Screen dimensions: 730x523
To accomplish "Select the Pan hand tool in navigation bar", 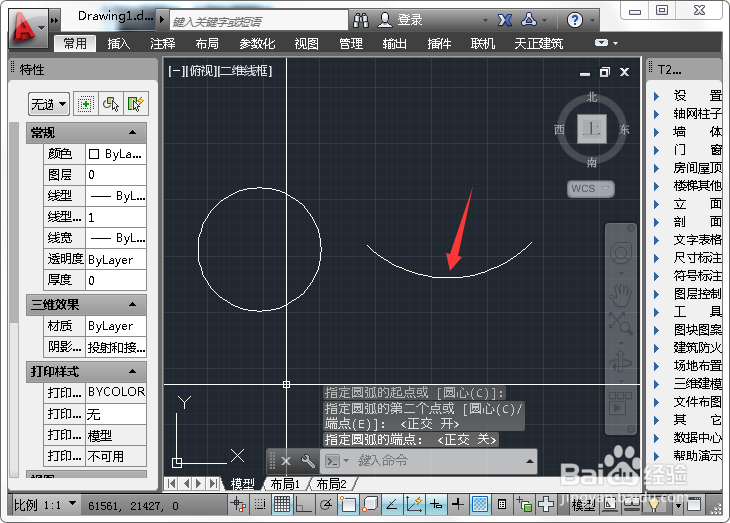I will pos(621,294).
